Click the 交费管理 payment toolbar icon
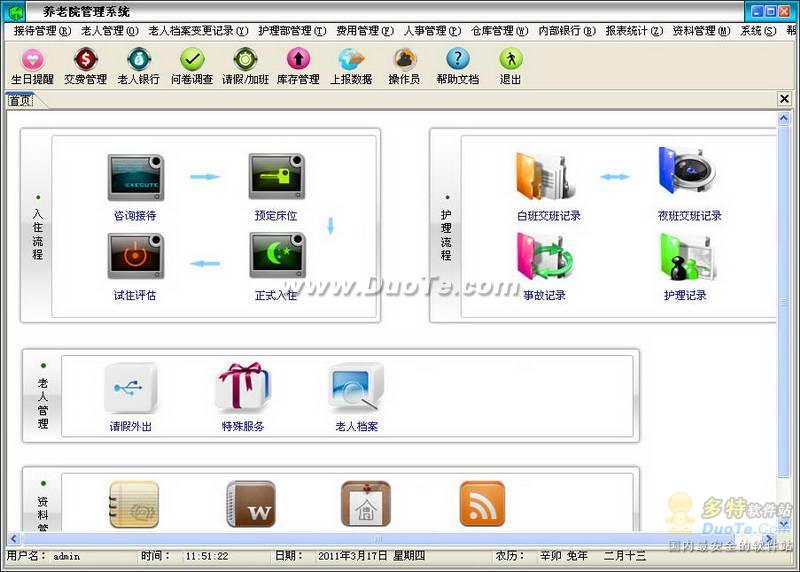 (x=85, y=64)
